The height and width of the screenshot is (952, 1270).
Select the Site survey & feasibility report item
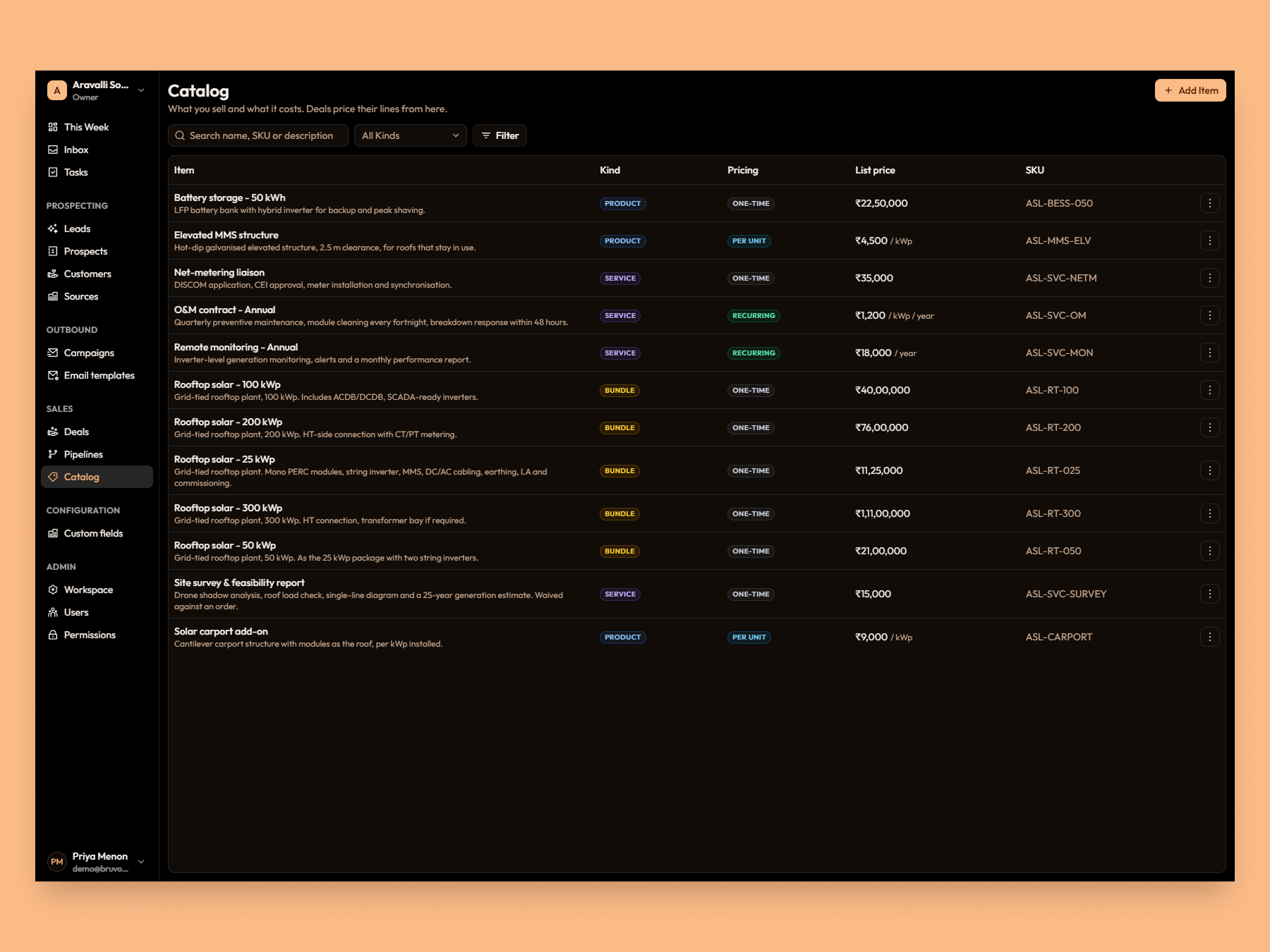click(239, 582)
